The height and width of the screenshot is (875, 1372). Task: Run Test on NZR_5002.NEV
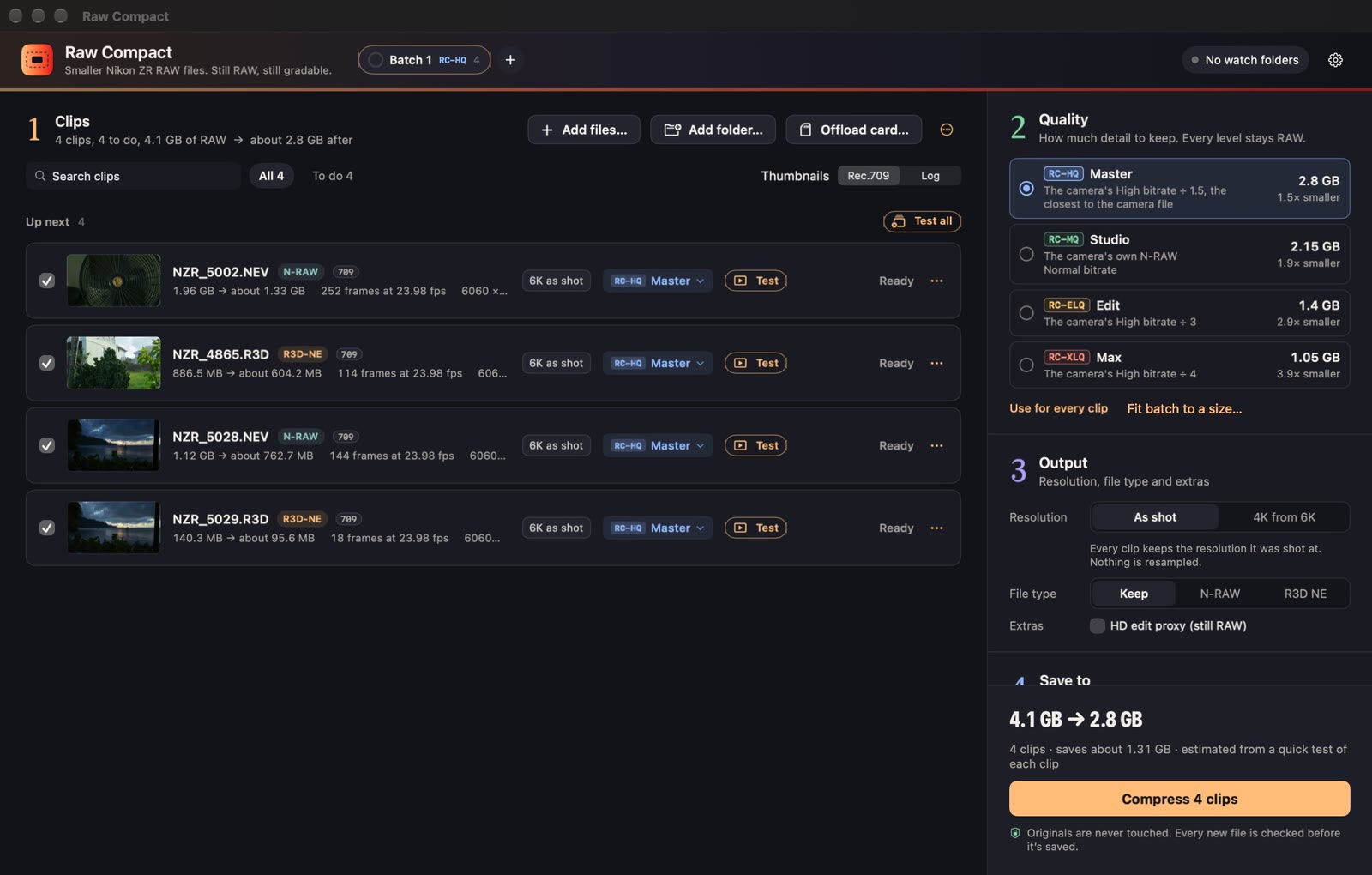coord(755,281)
